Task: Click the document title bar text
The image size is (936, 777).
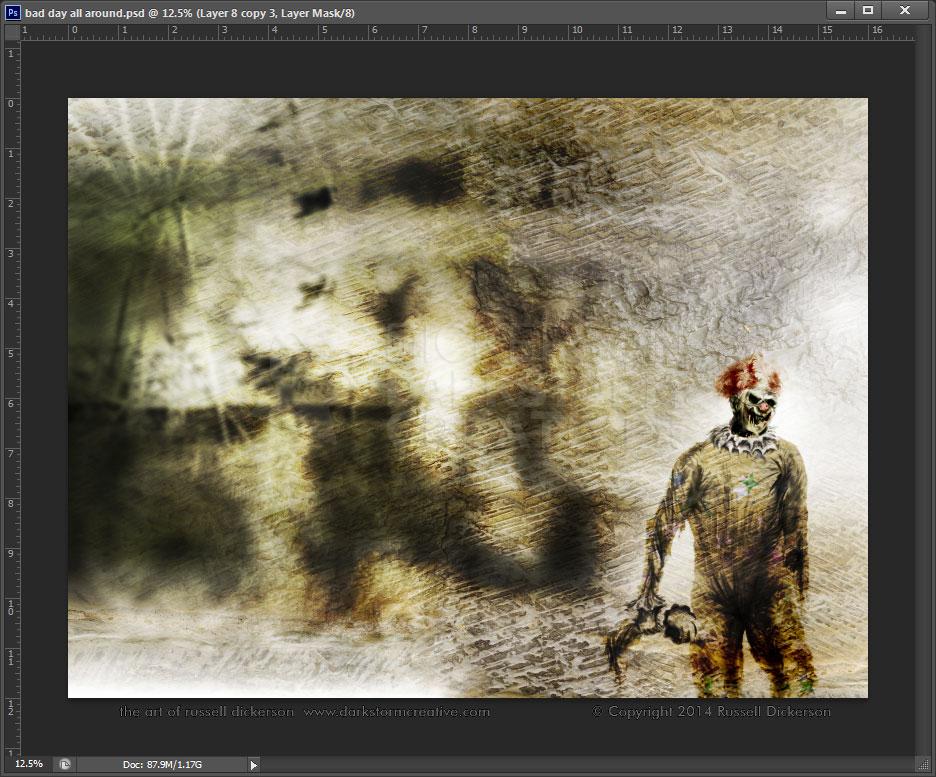Action: pos(190,13)
